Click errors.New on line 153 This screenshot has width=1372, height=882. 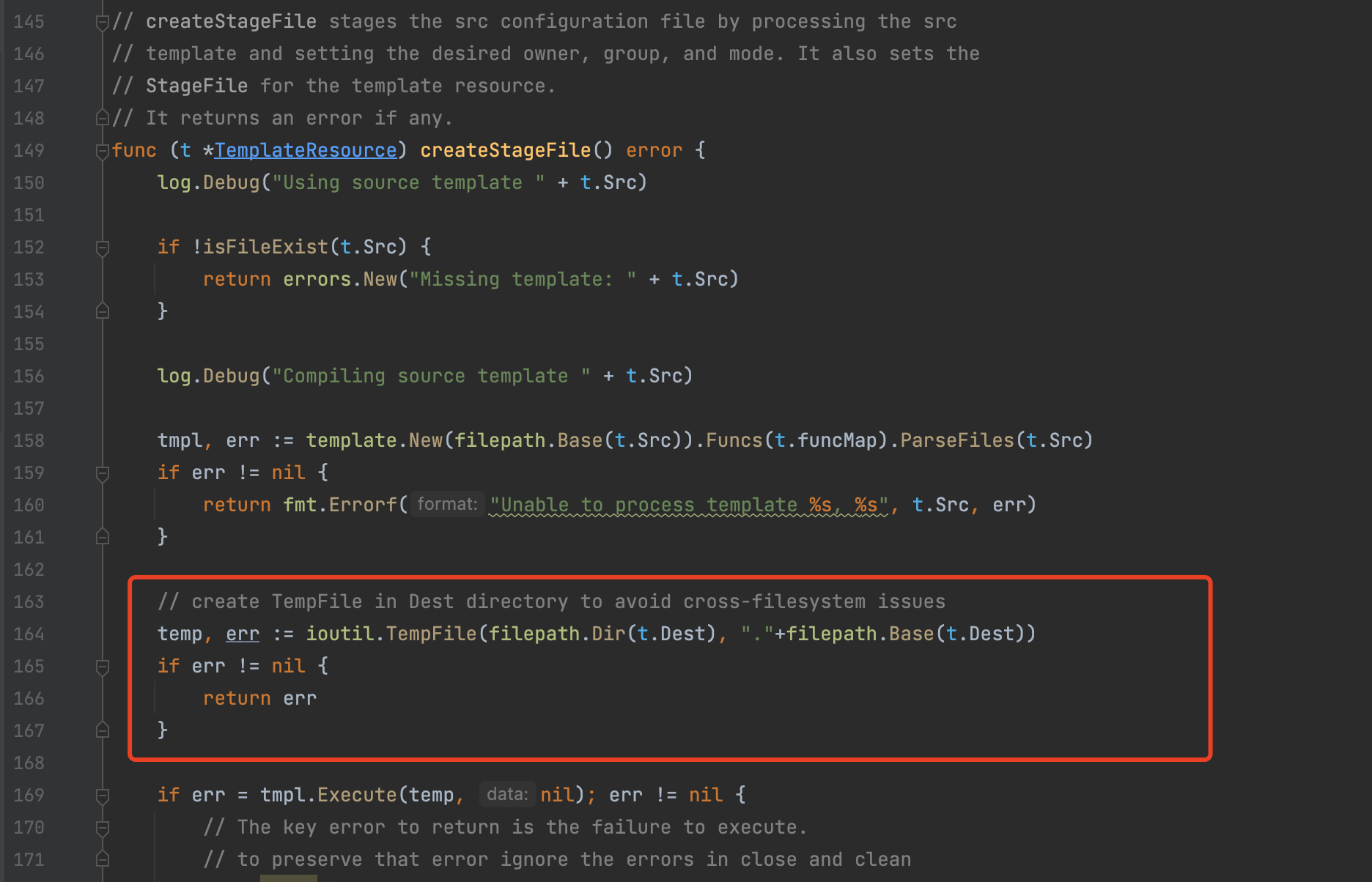click(340, 279)
